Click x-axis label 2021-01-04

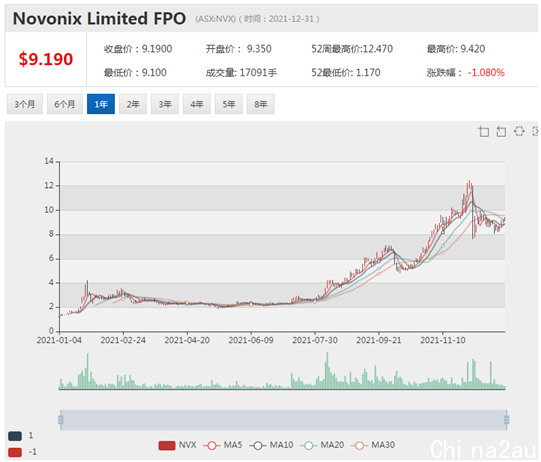point(59,341)
